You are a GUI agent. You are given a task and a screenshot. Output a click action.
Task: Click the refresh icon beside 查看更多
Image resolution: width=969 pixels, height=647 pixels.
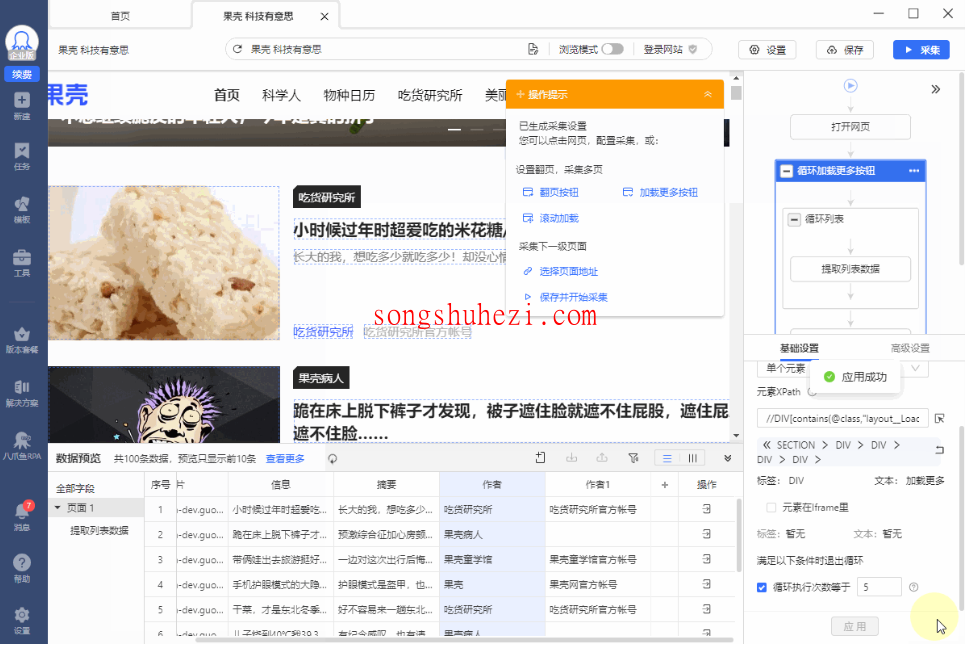(333, 460)
